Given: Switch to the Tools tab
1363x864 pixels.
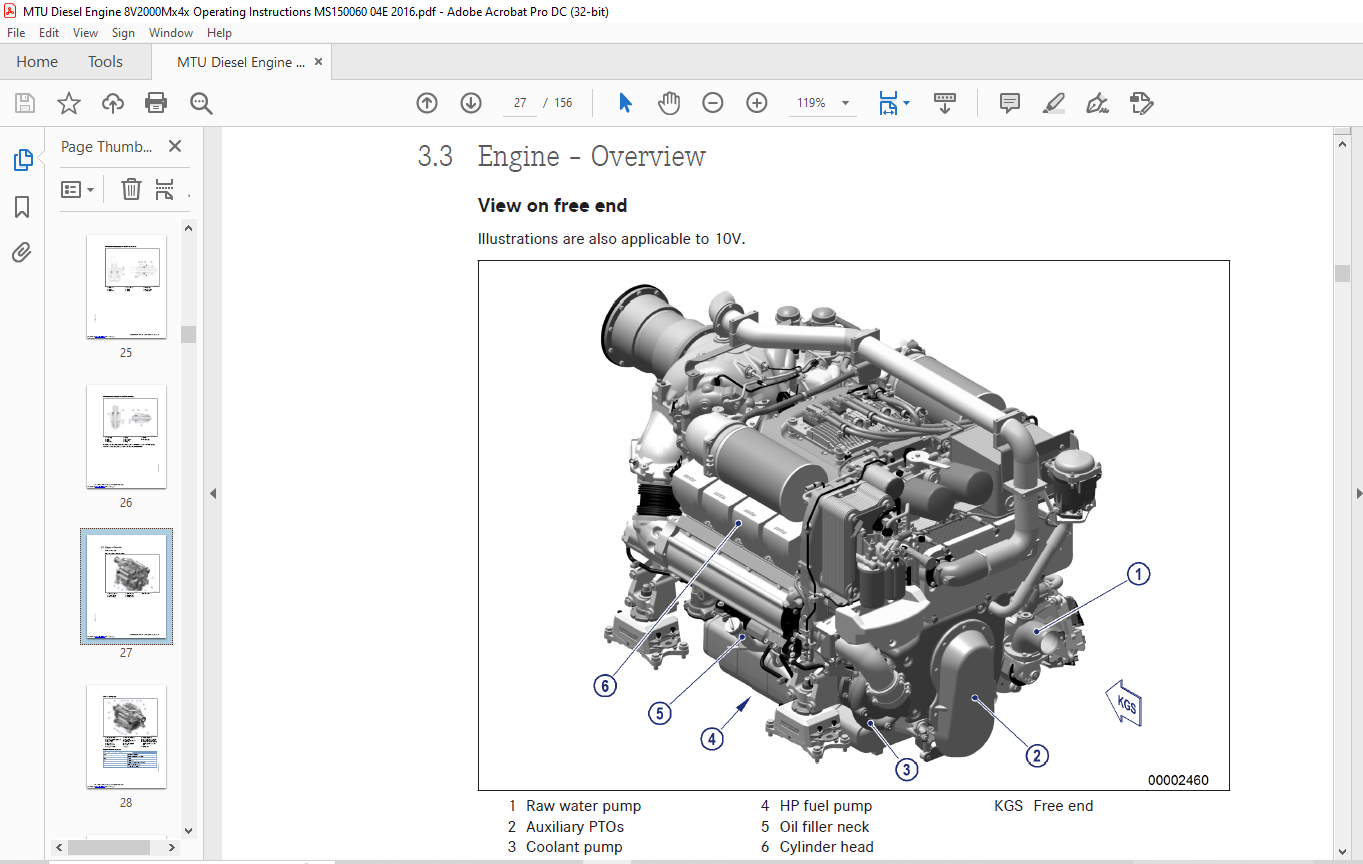Looking at the screenshot, I should [105, 62].
